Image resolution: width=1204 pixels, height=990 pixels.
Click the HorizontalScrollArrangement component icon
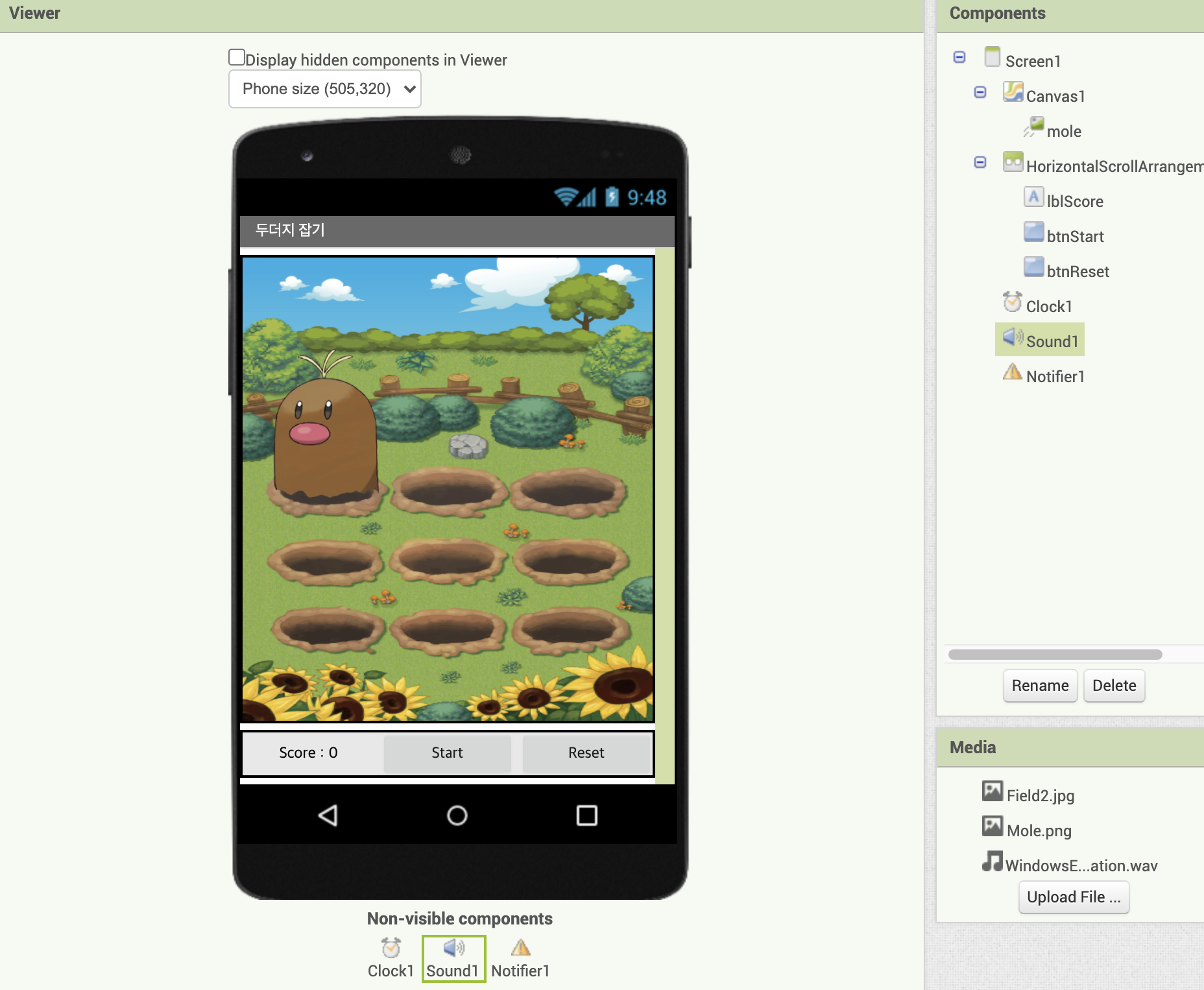(x=1013, y=162)
